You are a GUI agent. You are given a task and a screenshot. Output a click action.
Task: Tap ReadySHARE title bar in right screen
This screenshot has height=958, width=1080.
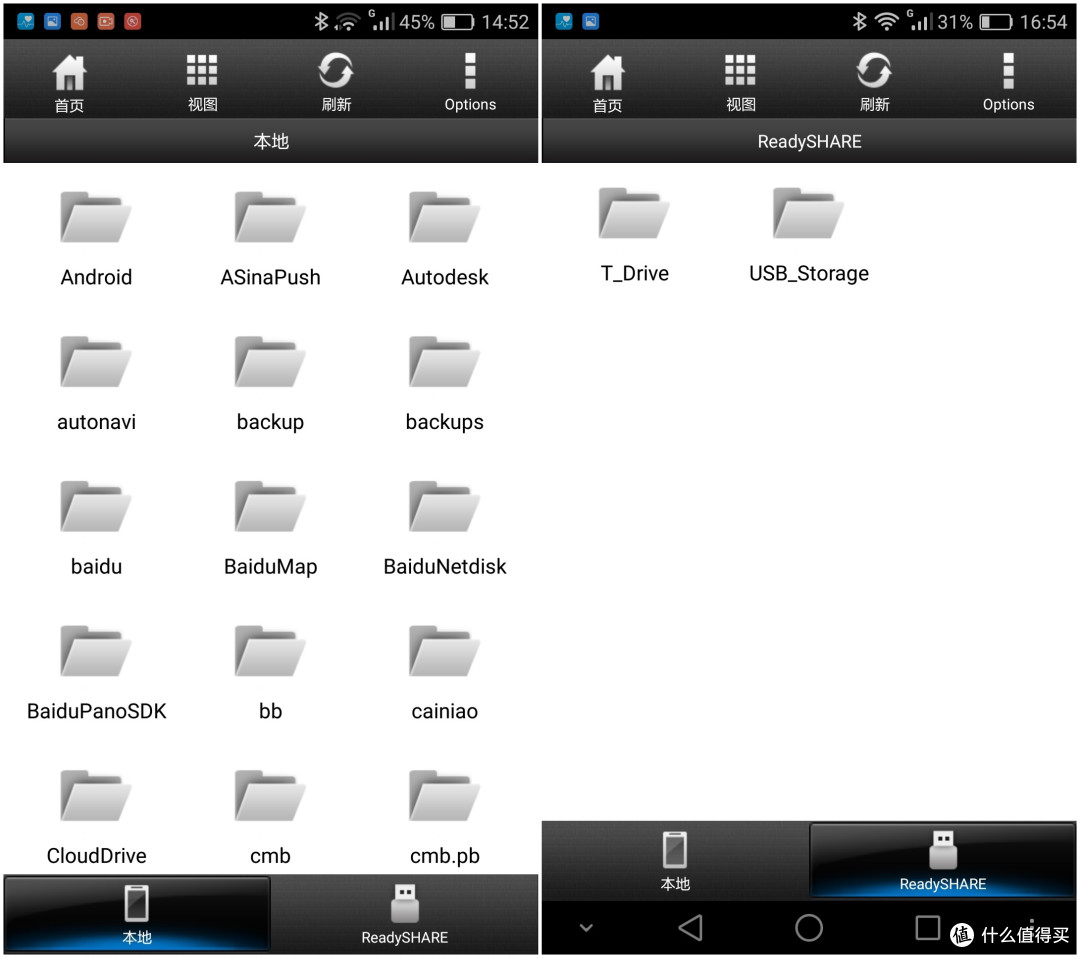809,141
